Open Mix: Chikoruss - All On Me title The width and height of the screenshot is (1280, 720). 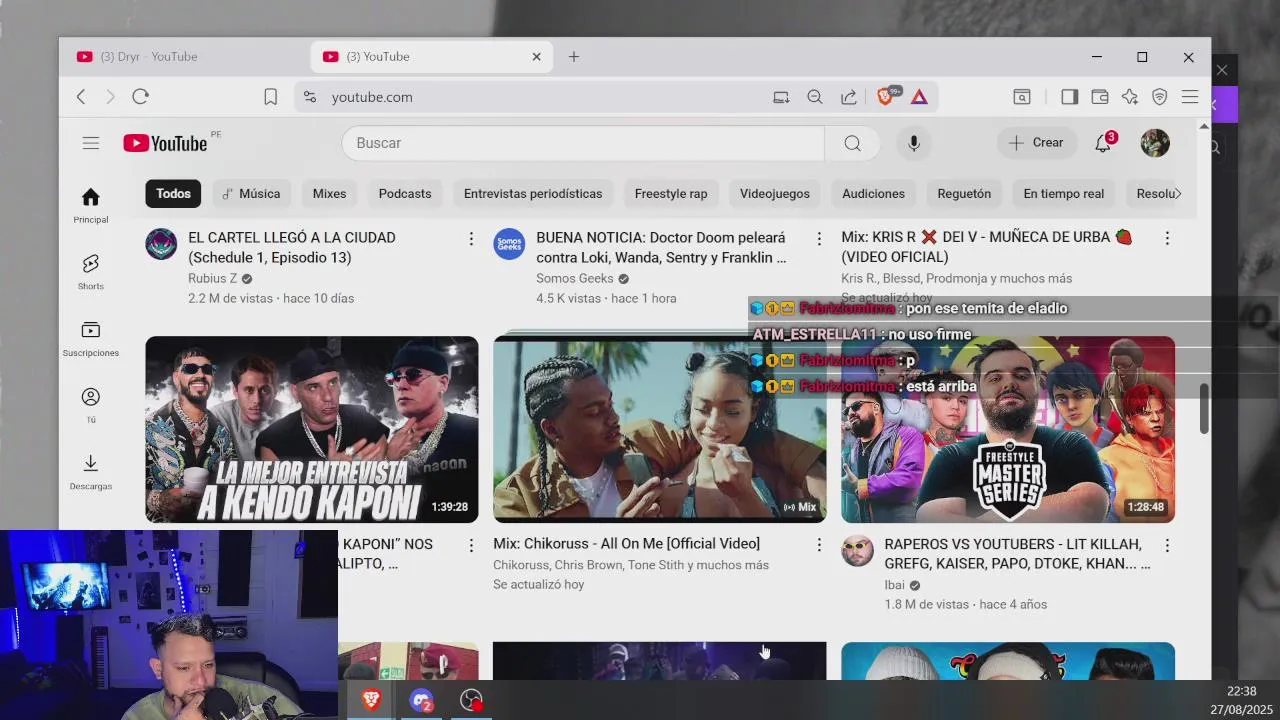coord(626,544)
